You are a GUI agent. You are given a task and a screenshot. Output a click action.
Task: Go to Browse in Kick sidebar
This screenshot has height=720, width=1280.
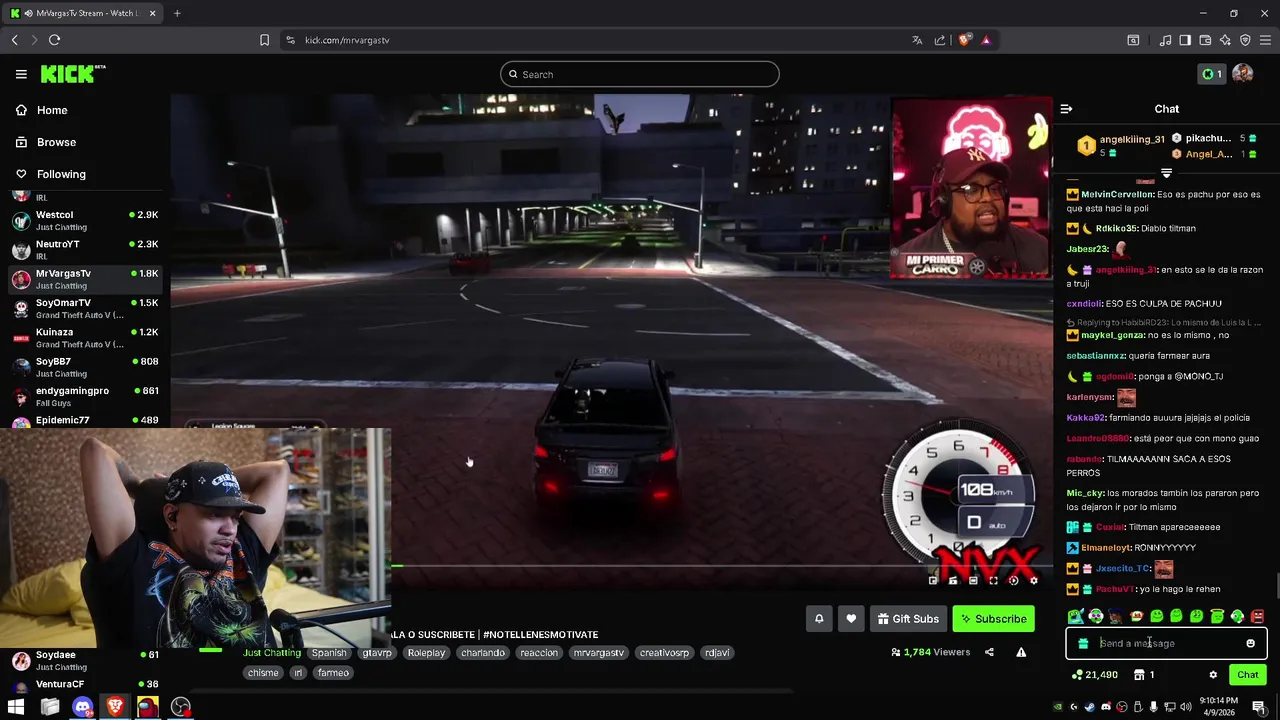point(46,142)
